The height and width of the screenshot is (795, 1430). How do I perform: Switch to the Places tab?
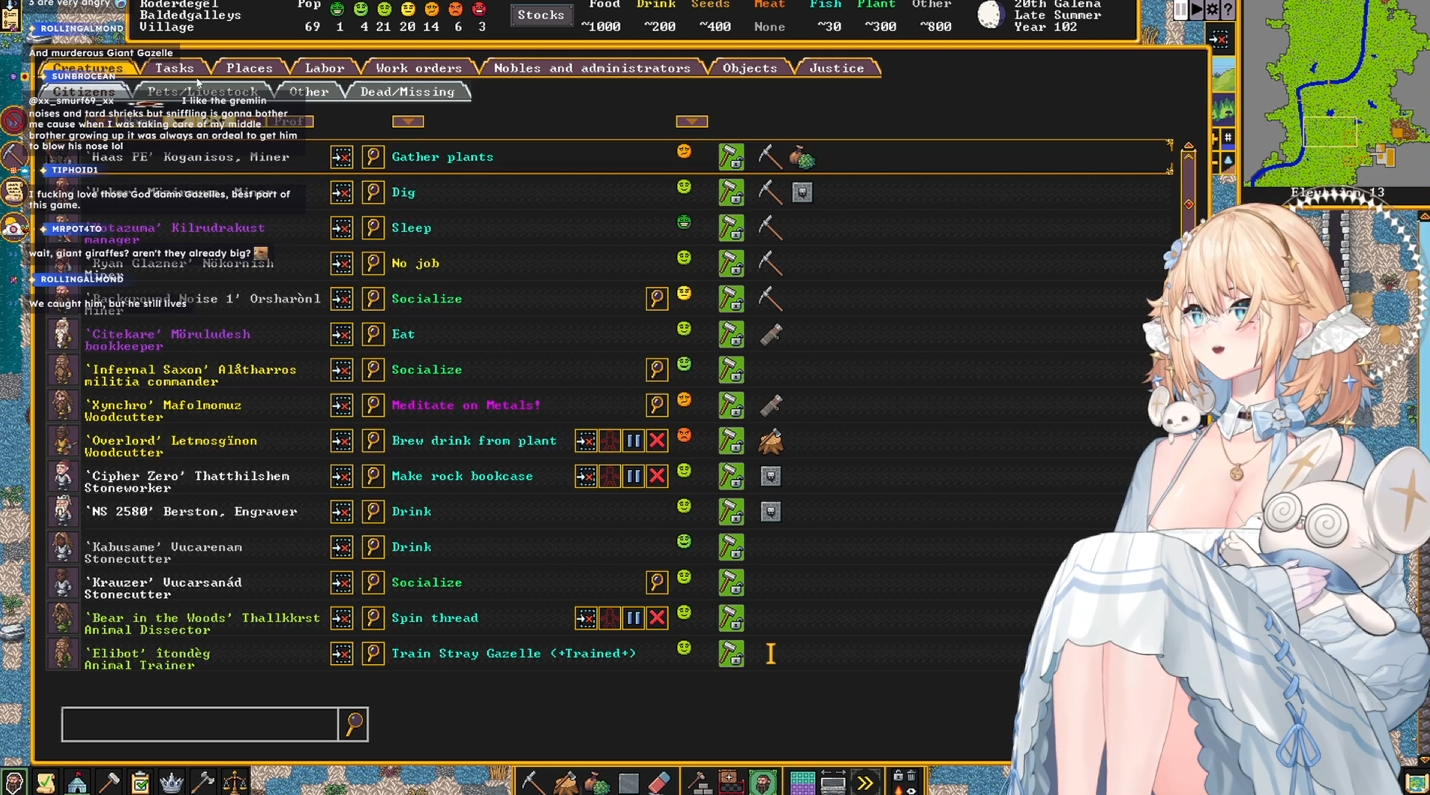click(249, 68)
